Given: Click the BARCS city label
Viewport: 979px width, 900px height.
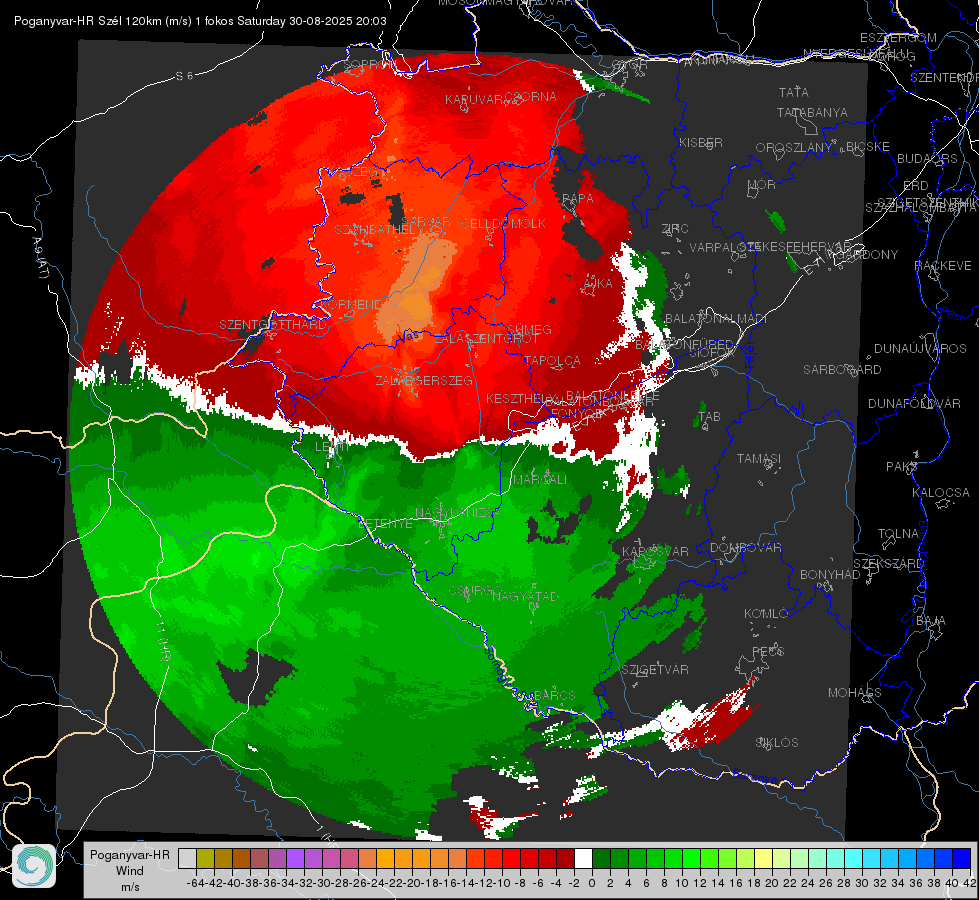Looking at the screenshot, I should point(554,695).
